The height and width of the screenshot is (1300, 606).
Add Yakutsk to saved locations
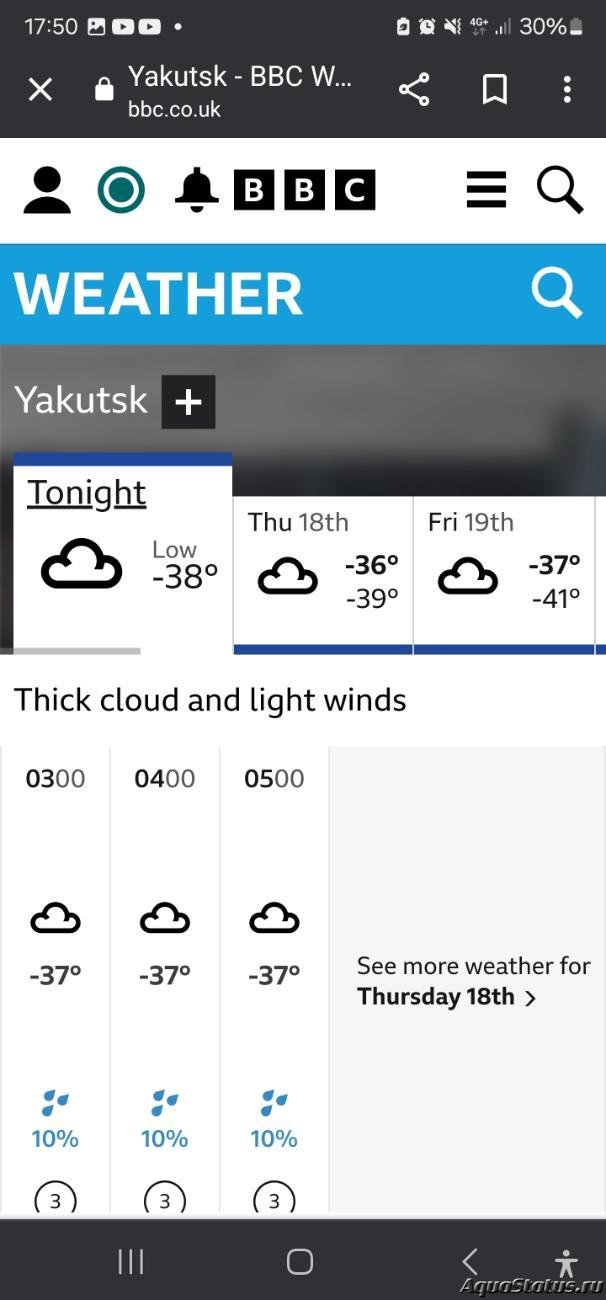tap(188, 402)
